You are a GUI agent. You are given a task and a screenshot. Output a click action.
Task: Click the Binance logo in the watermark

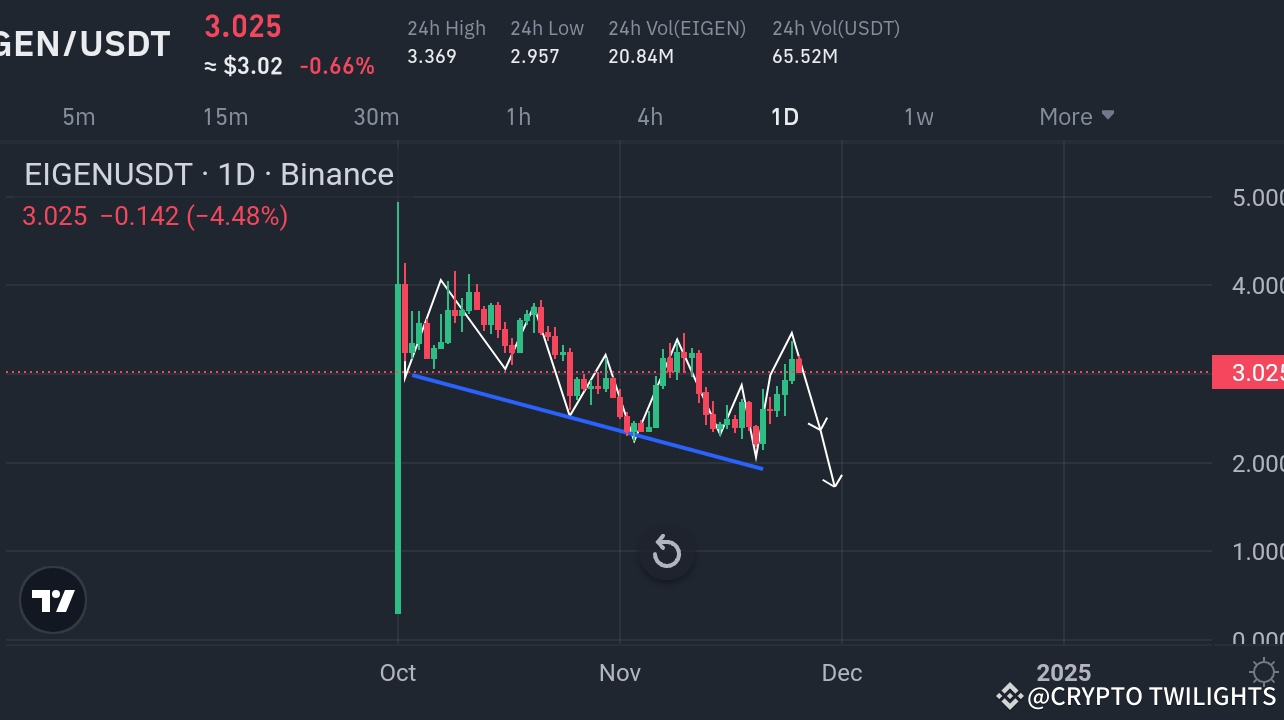pos(1009,696)
